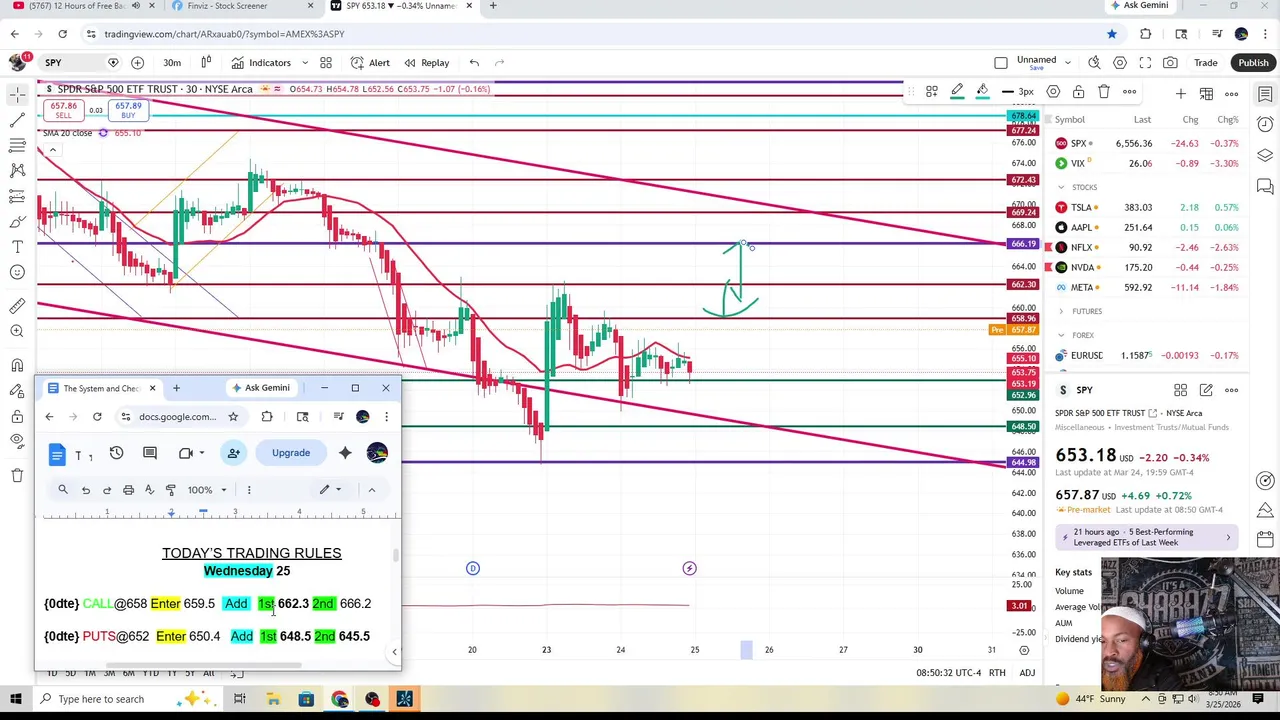Delete the selected drawing with the trash icon
Screen dimensions: 1280x720
coord(1104,92)
